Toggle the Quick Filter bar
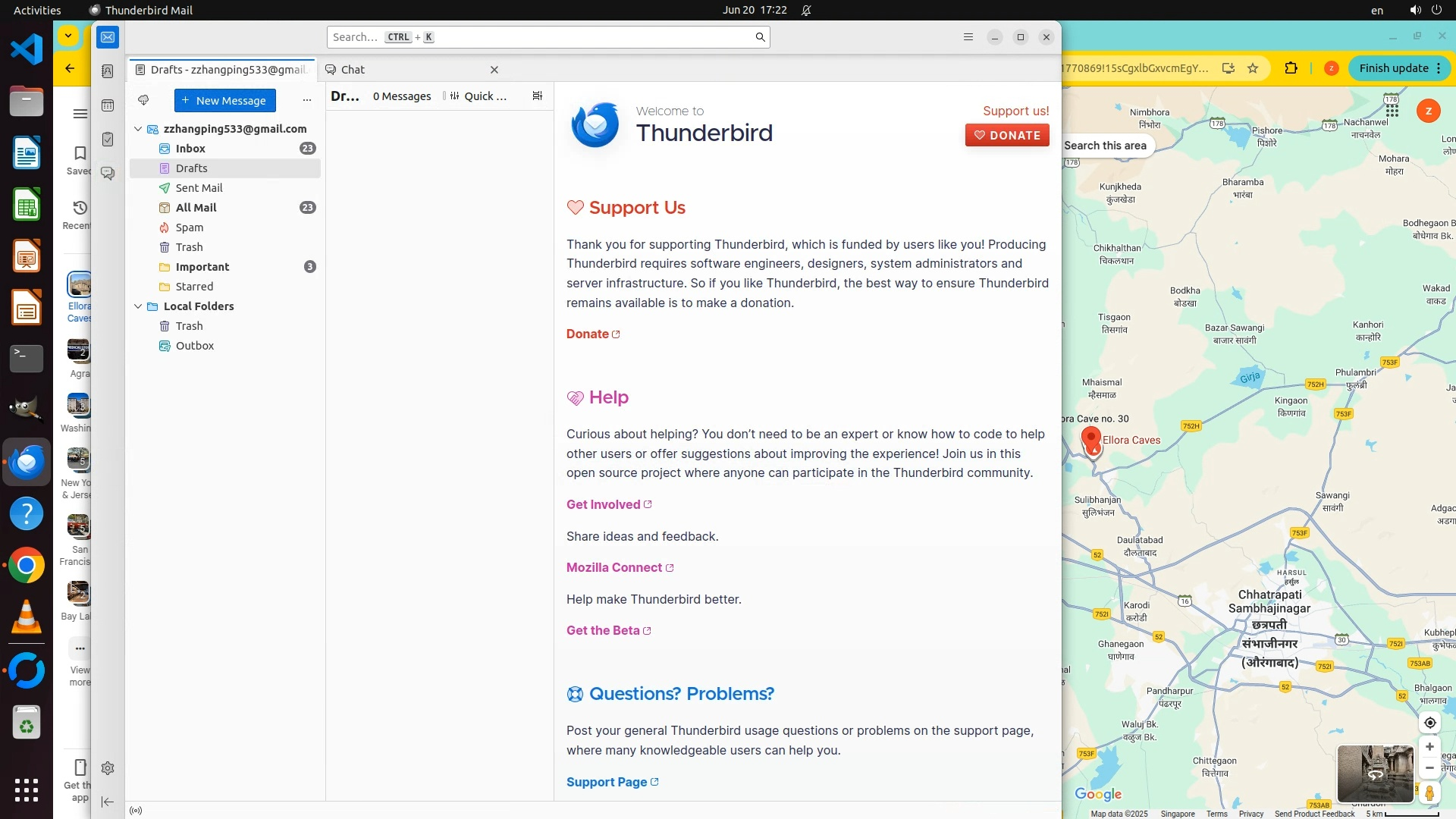The width and height of the screenshot is (1456, 819). click(x=478, y=96)
